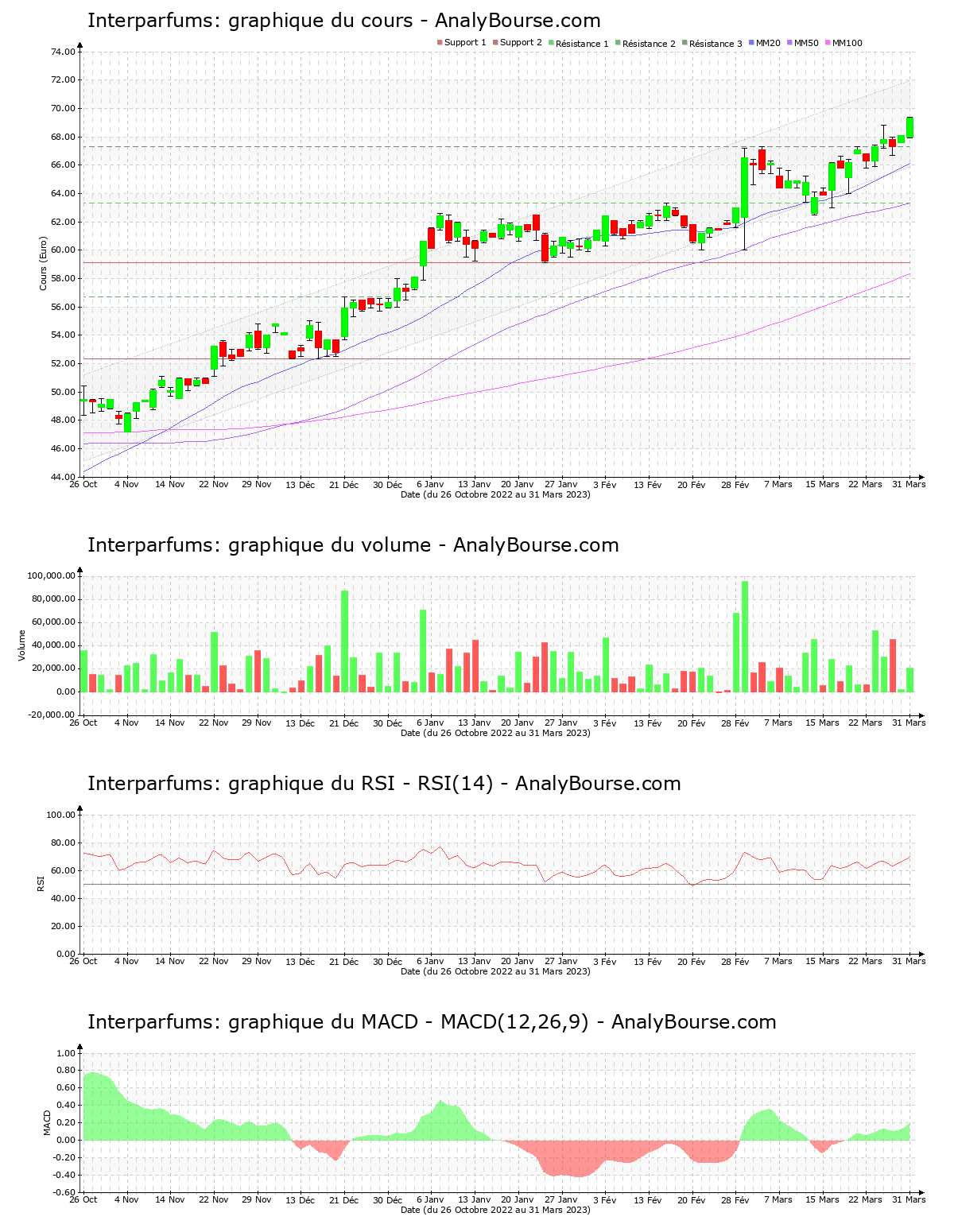The image size is (954, 1232).
Task: Click the 1.00 MACD axis value
Action: pos(67,1053)
